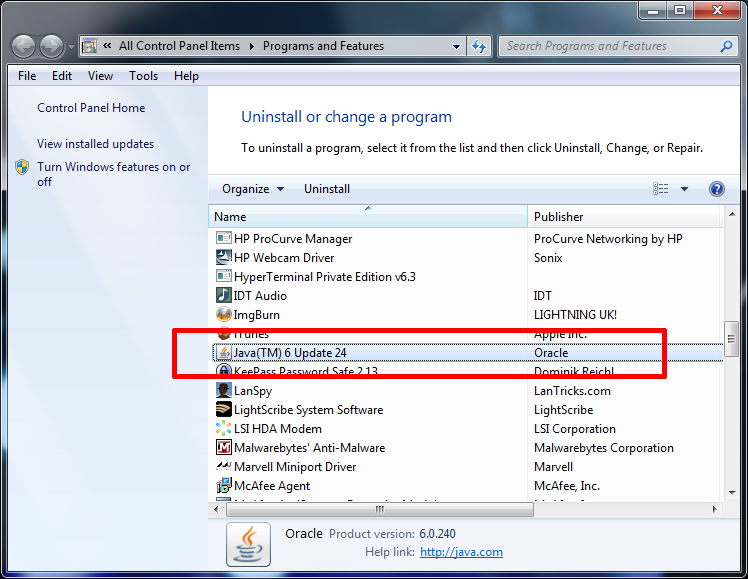
Task: Click the Malwarebytes red M icon
Action: (223, 447)
